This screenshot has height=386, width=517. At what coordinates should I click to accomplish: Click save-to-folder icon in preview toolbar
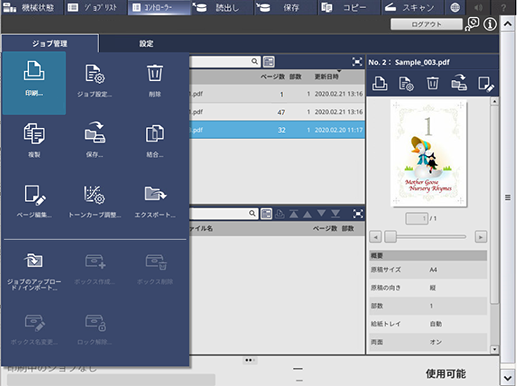pyautogui.click(x=459, y=83)
